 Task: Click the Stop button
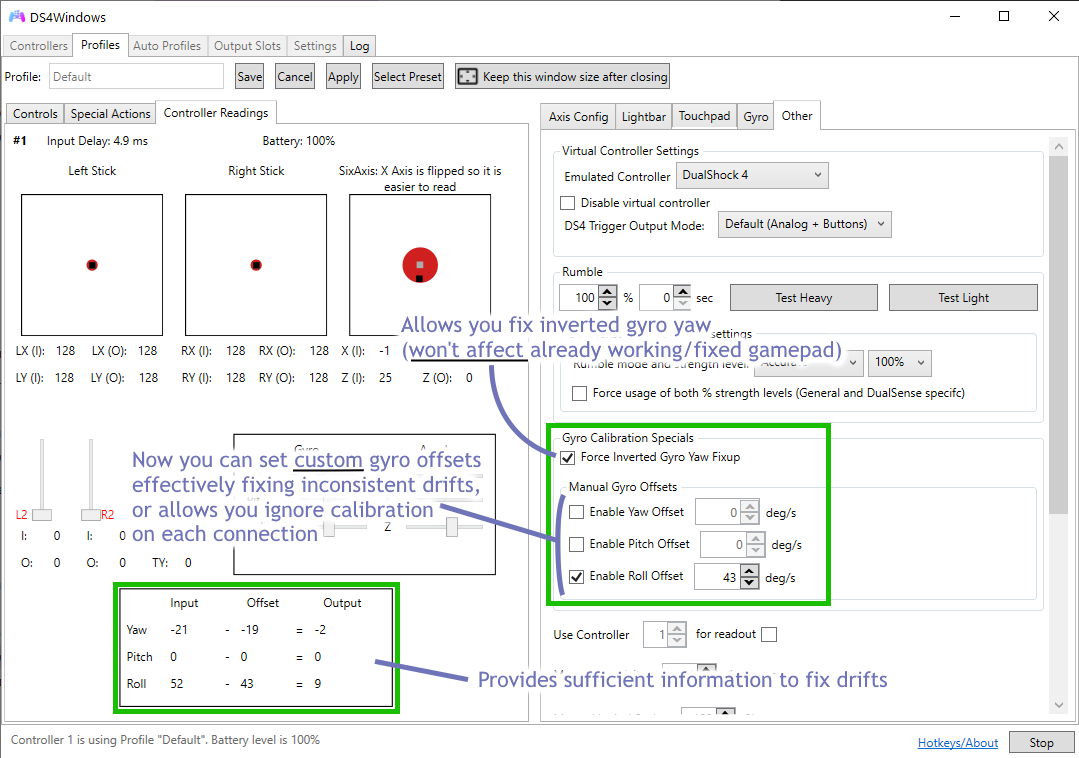[1041, 742]
